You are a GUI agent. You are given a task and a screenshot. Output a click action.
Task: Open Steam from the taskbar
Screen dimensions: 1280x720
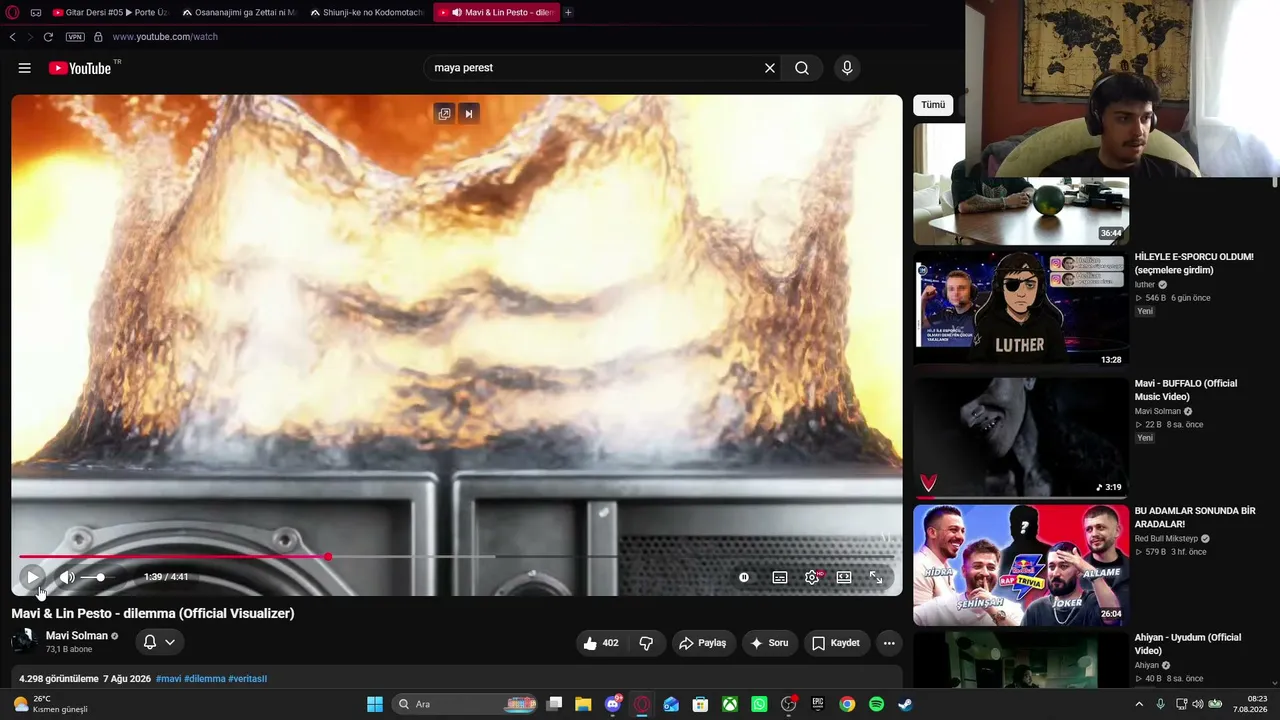point(905,704)
